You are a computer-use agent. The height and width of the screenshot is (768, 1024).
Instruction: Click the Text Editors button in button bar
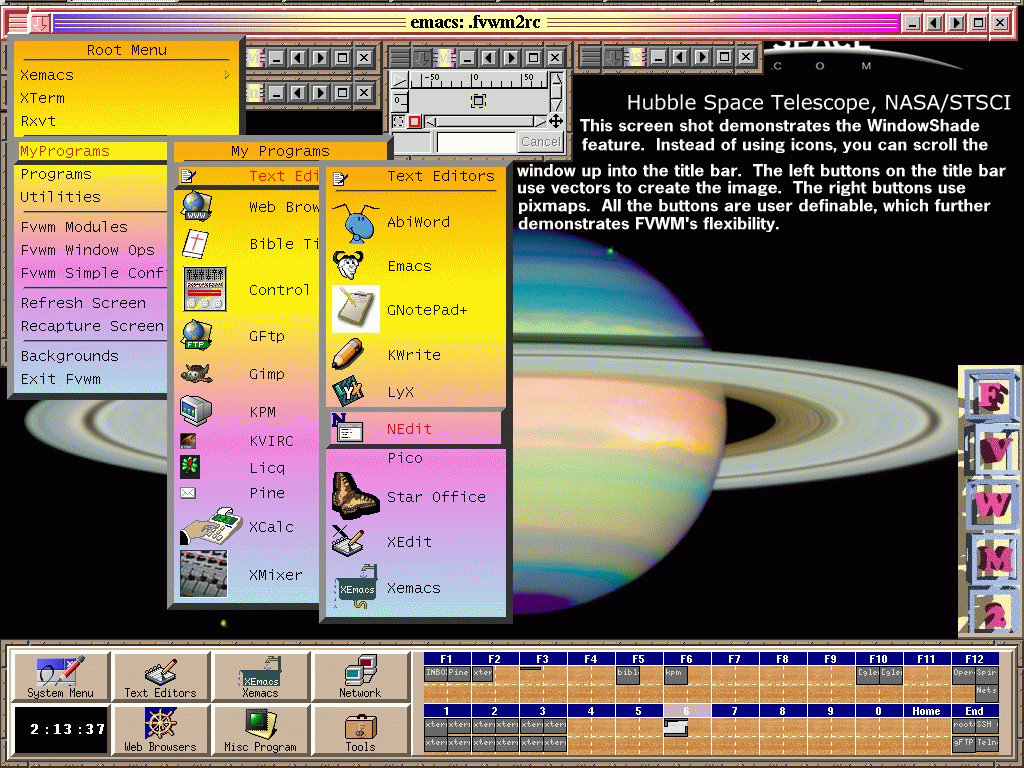tap(160, 676)
